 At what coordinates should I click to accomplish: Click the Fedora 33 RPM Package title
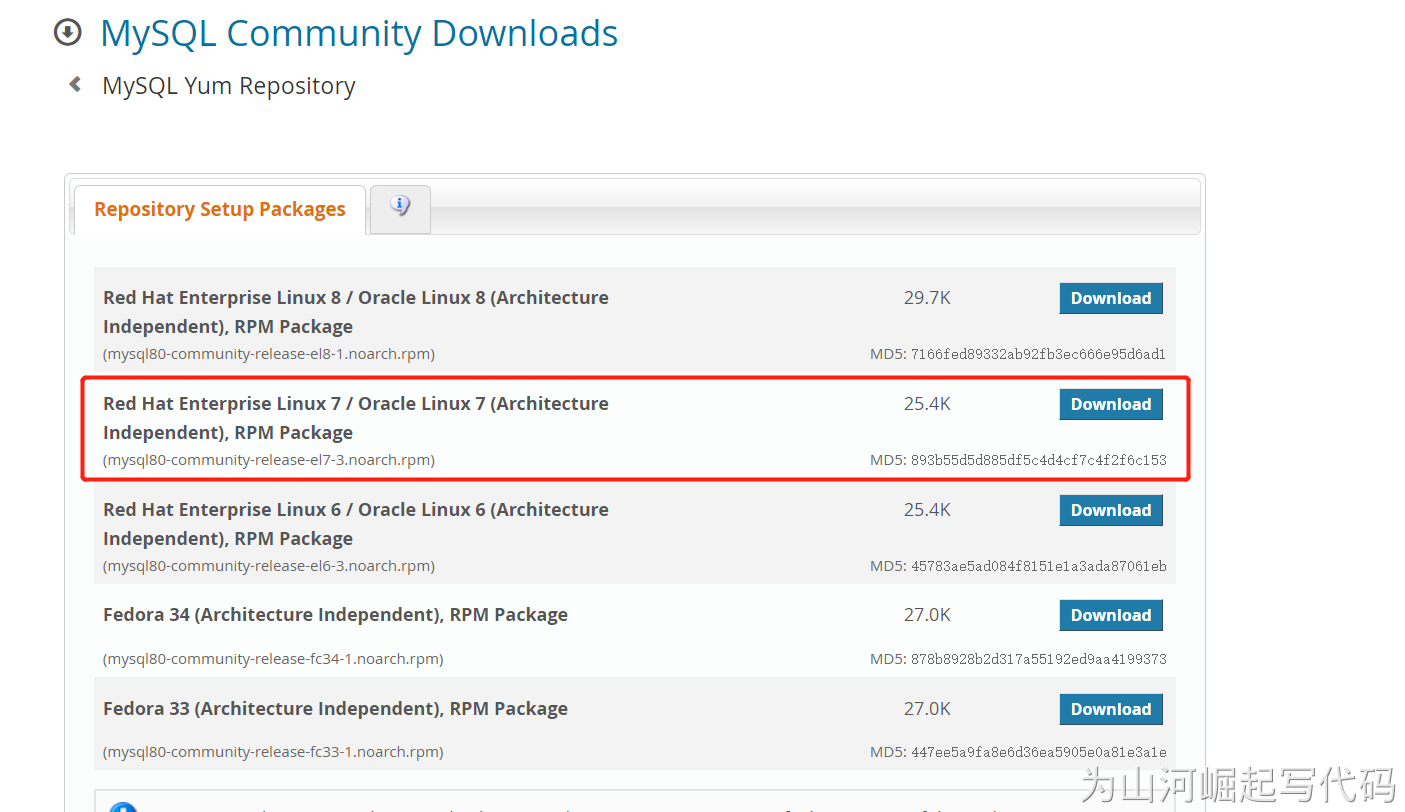point(335,709)
